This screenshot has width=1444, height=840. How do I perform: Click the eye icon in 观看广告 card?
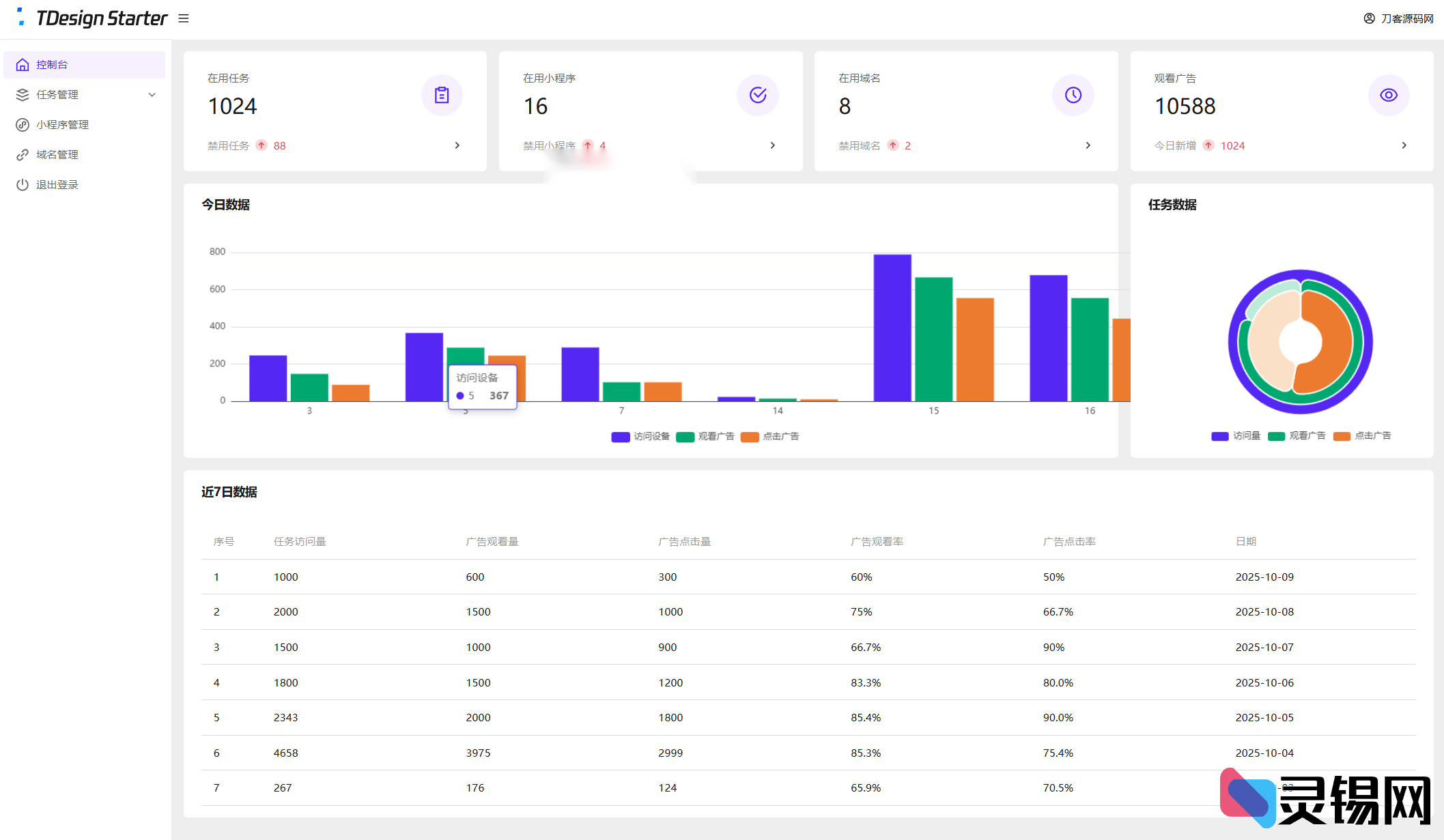(1388, 95)
